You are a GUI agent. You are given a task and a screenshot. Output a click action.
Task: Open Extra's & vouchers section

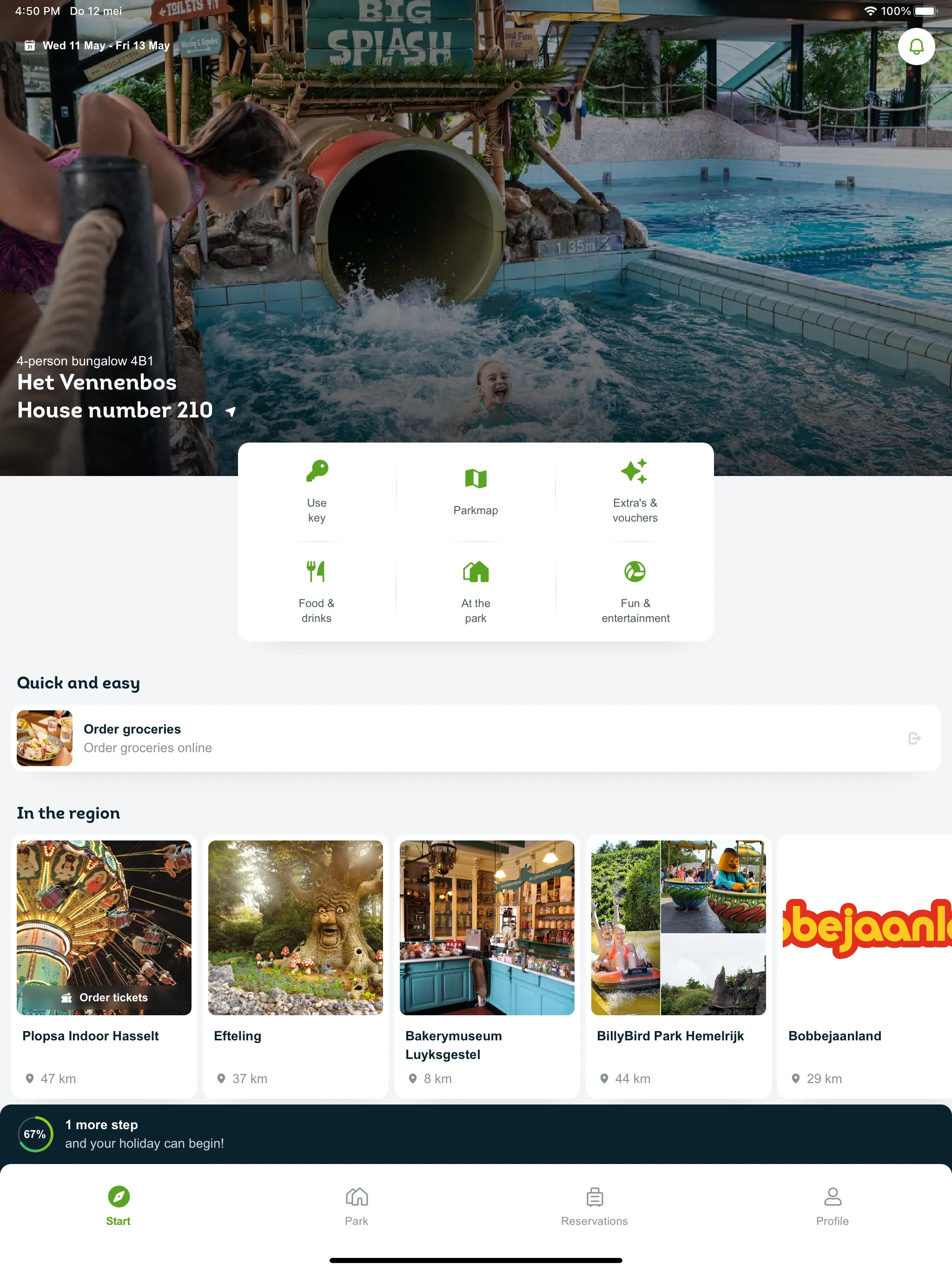[635, 490]
